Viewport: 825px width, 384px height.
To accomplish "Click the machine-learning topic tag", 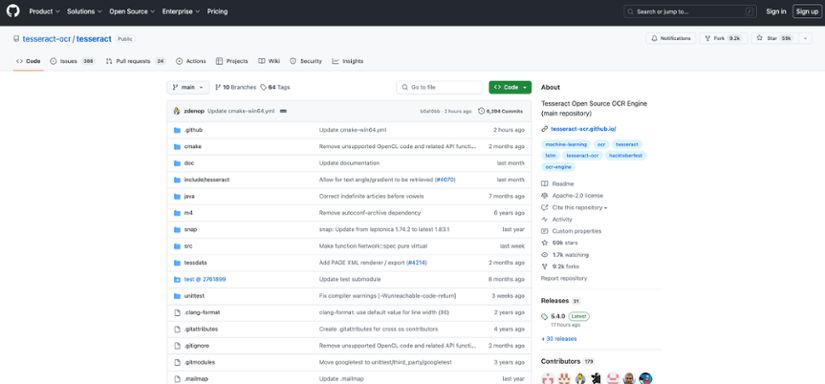I will (x=566, y=144).
